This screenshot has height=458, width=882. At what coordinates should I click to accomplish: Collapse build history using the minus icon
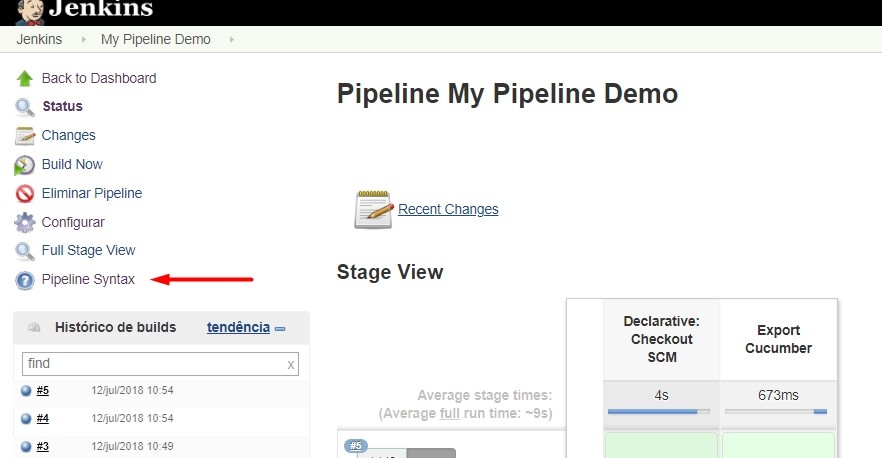click(x=280, y=329)
